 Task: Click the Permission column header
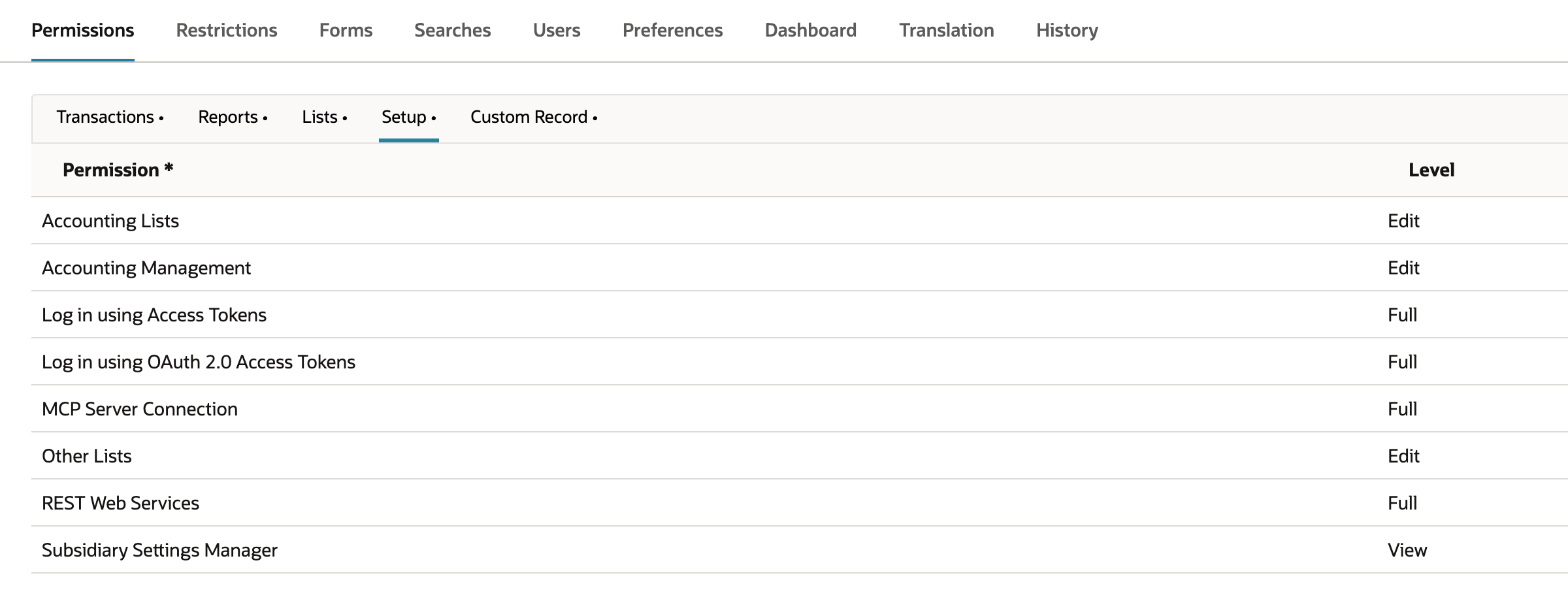(x=118, y=170)
